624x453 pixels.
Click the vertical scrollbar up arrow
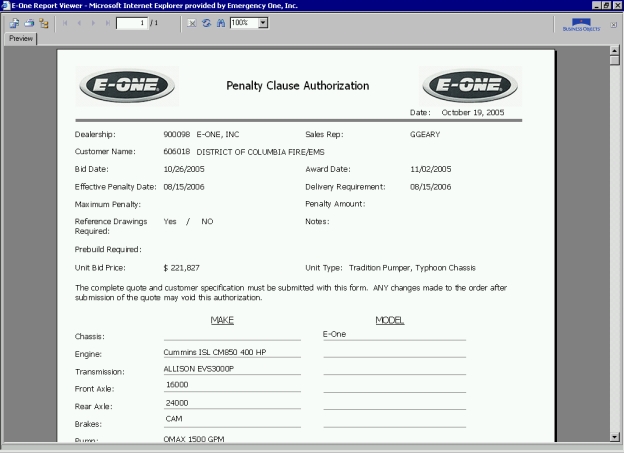point(614,51)
